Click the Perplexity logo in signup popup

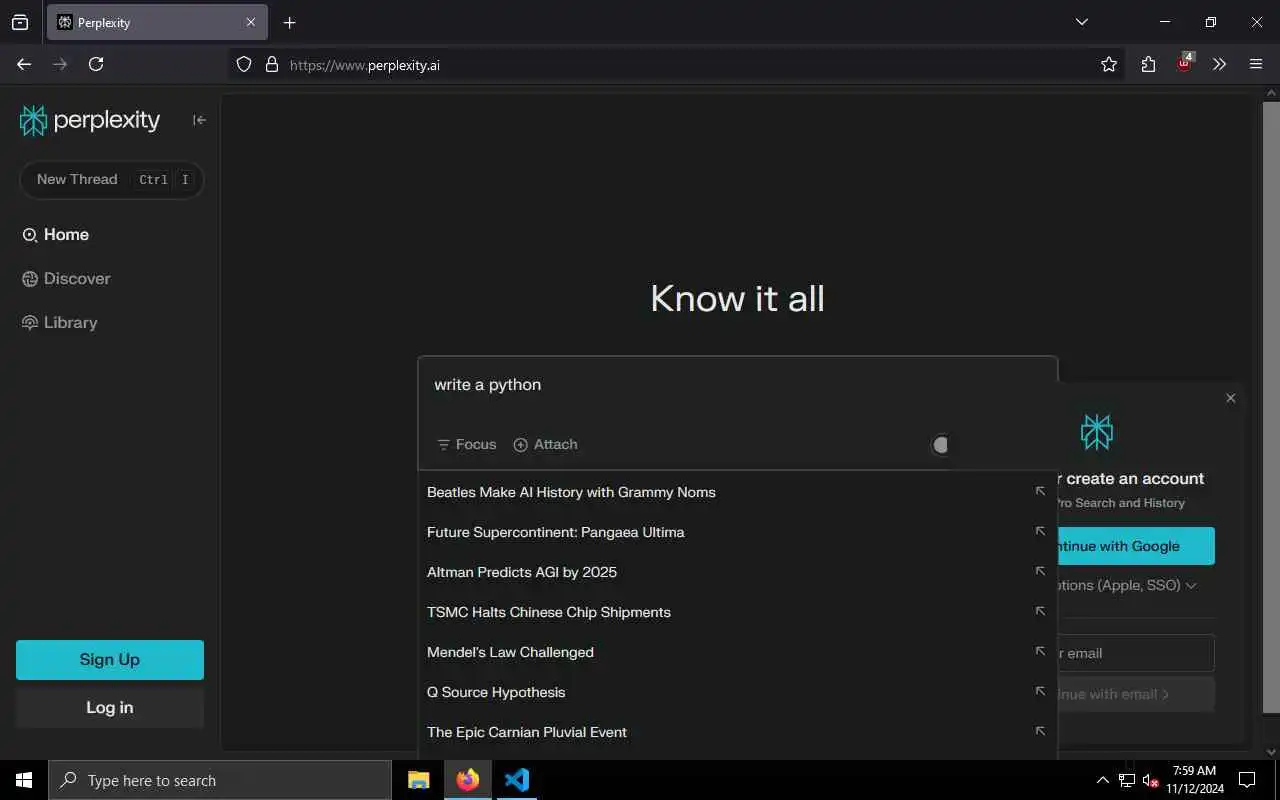point(1097,432)
